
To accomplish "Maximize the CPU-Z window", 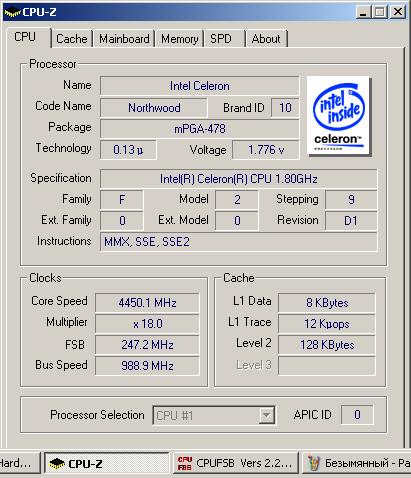I will [x=380, y=12].
